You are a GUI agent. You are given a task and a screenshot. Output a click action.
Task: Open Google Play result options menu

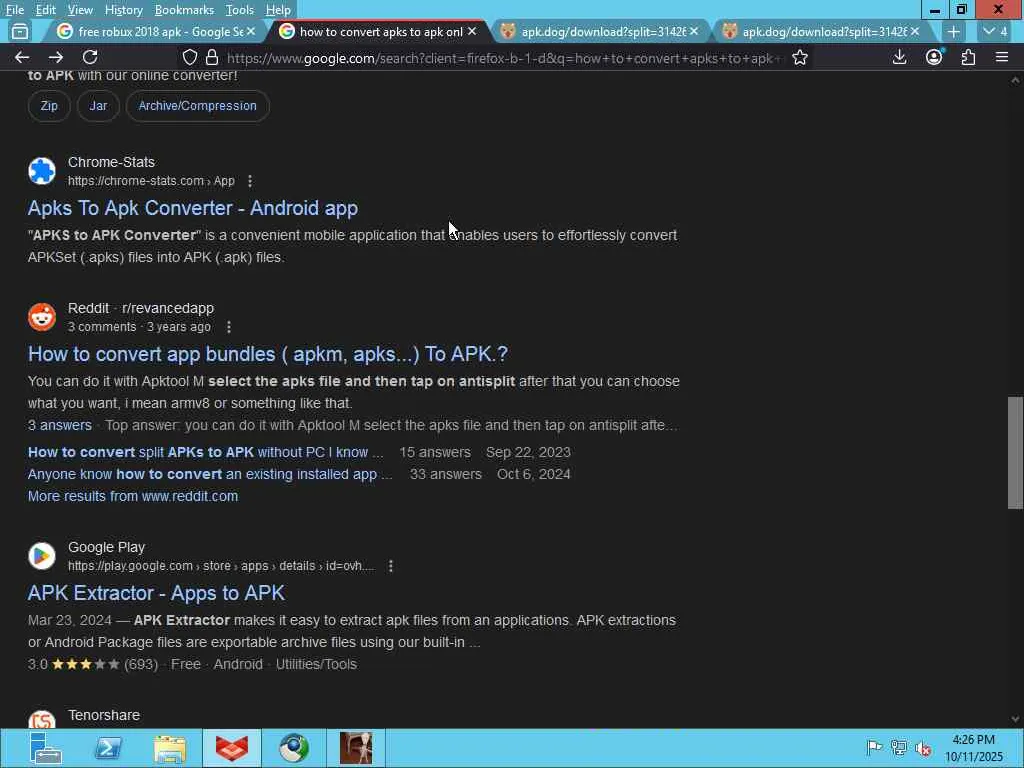click(x=391, y=566)
